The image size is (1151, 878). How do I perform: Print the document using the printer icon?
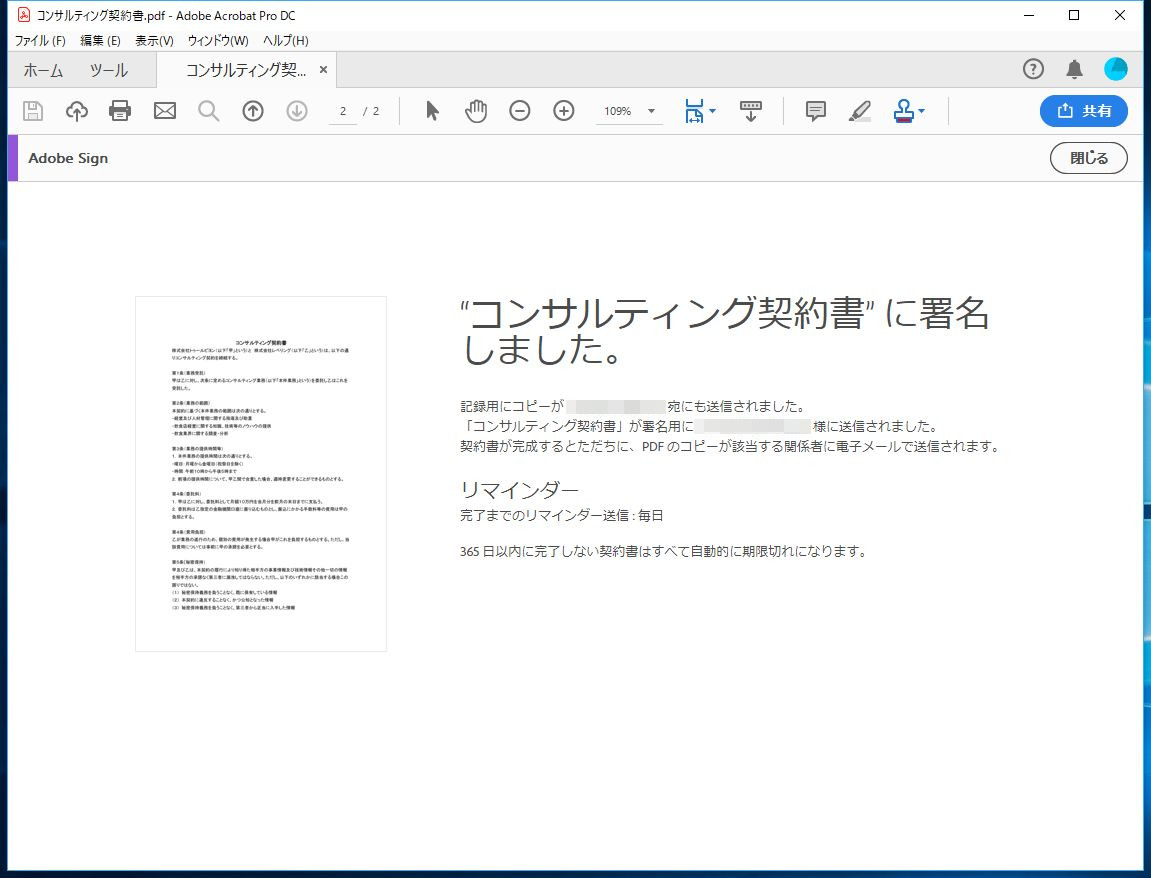[x=120, y=111]
